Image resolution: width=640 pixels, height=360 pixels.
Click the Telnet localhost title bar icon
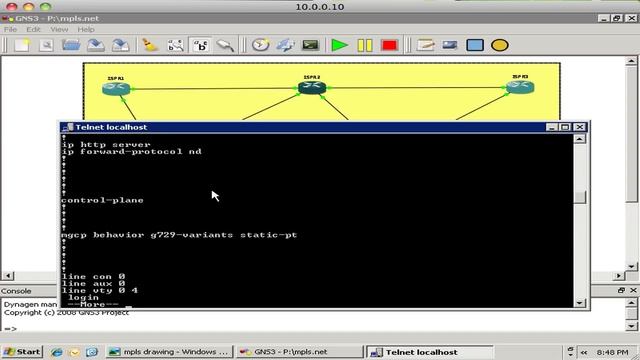point(67,127)
